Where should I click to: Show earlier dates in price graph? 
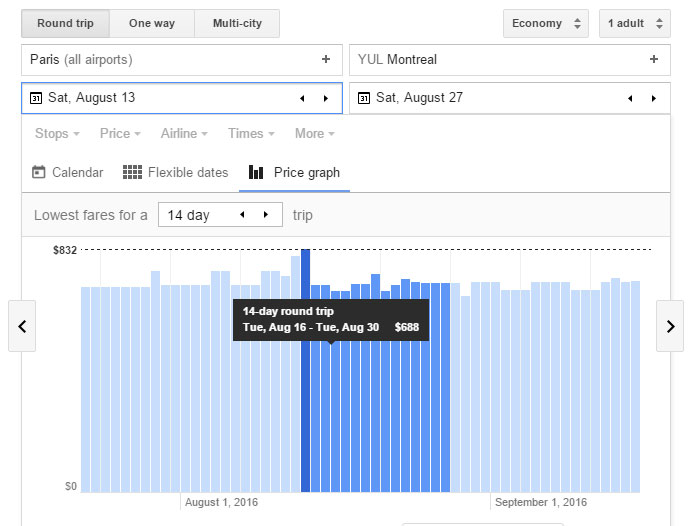pos(22,326)
